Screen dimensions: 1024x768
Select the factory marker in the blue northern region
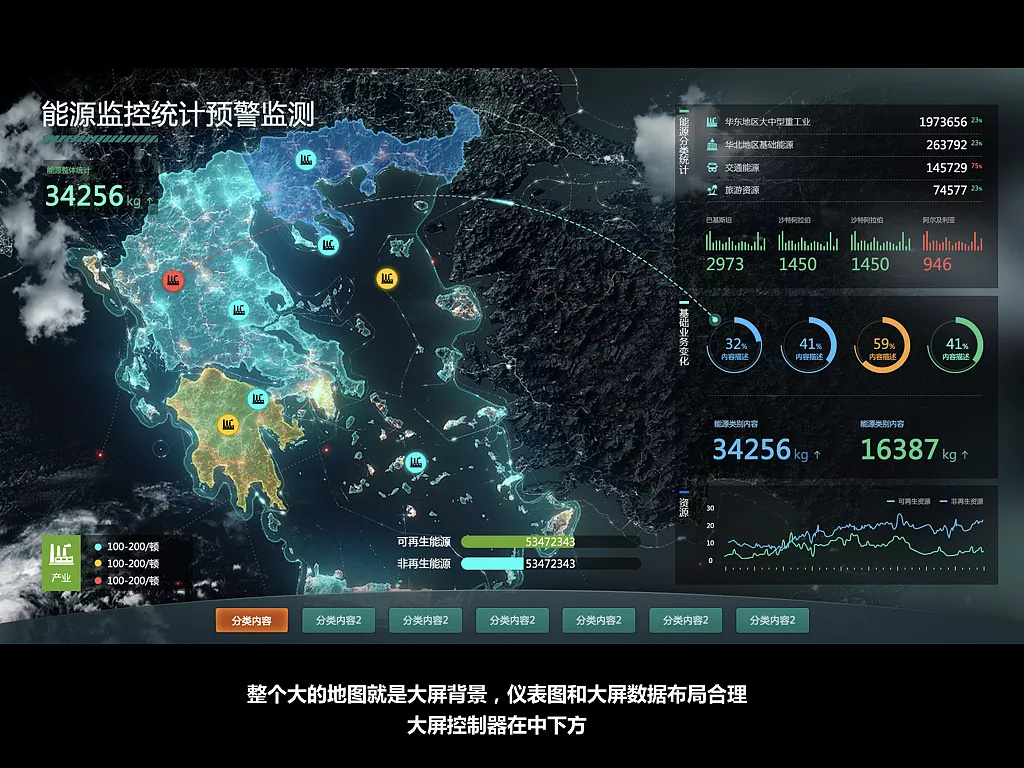307,158
